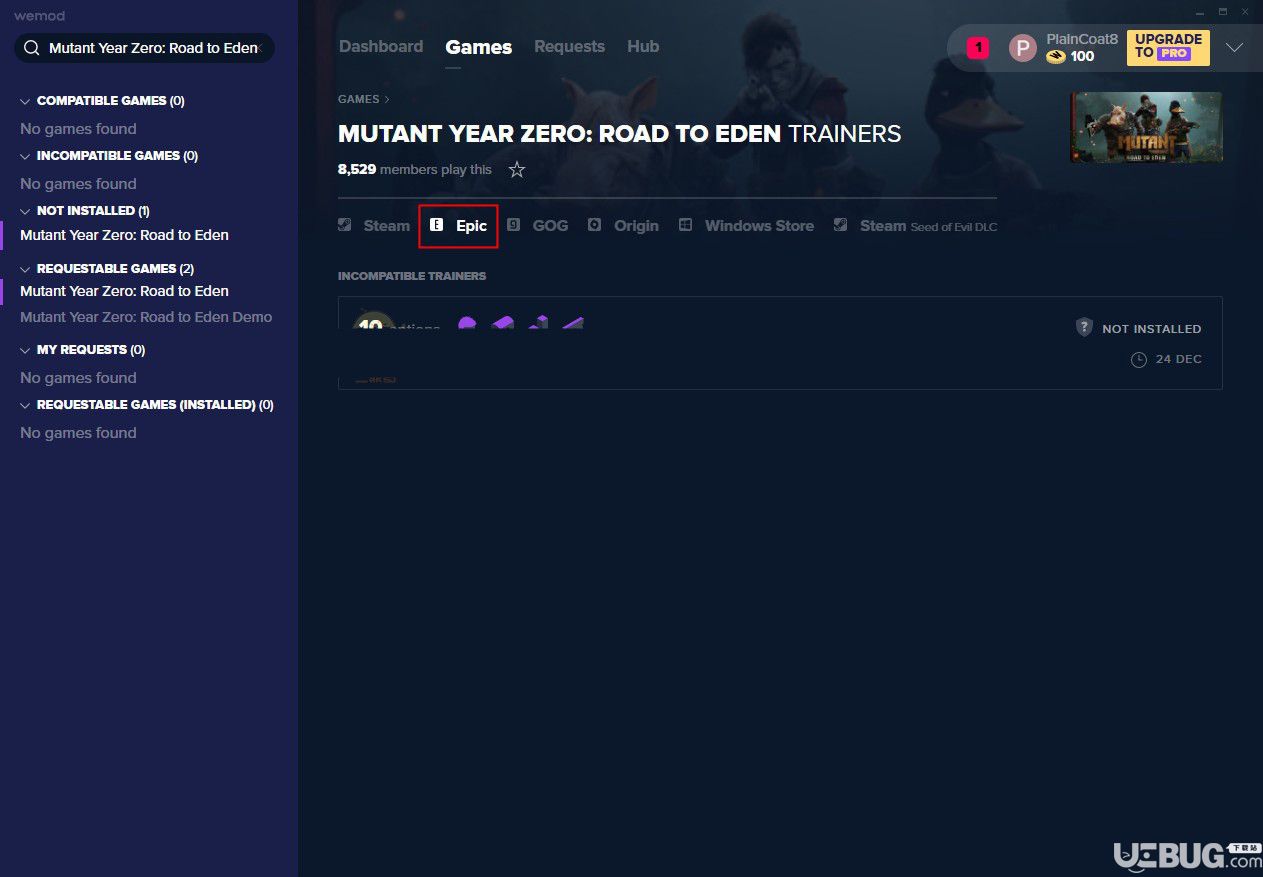This screenshot has height=877, width=1263.
Task: Click the search magnifier icon in sidebar
Action: click(x=32, y=48)
